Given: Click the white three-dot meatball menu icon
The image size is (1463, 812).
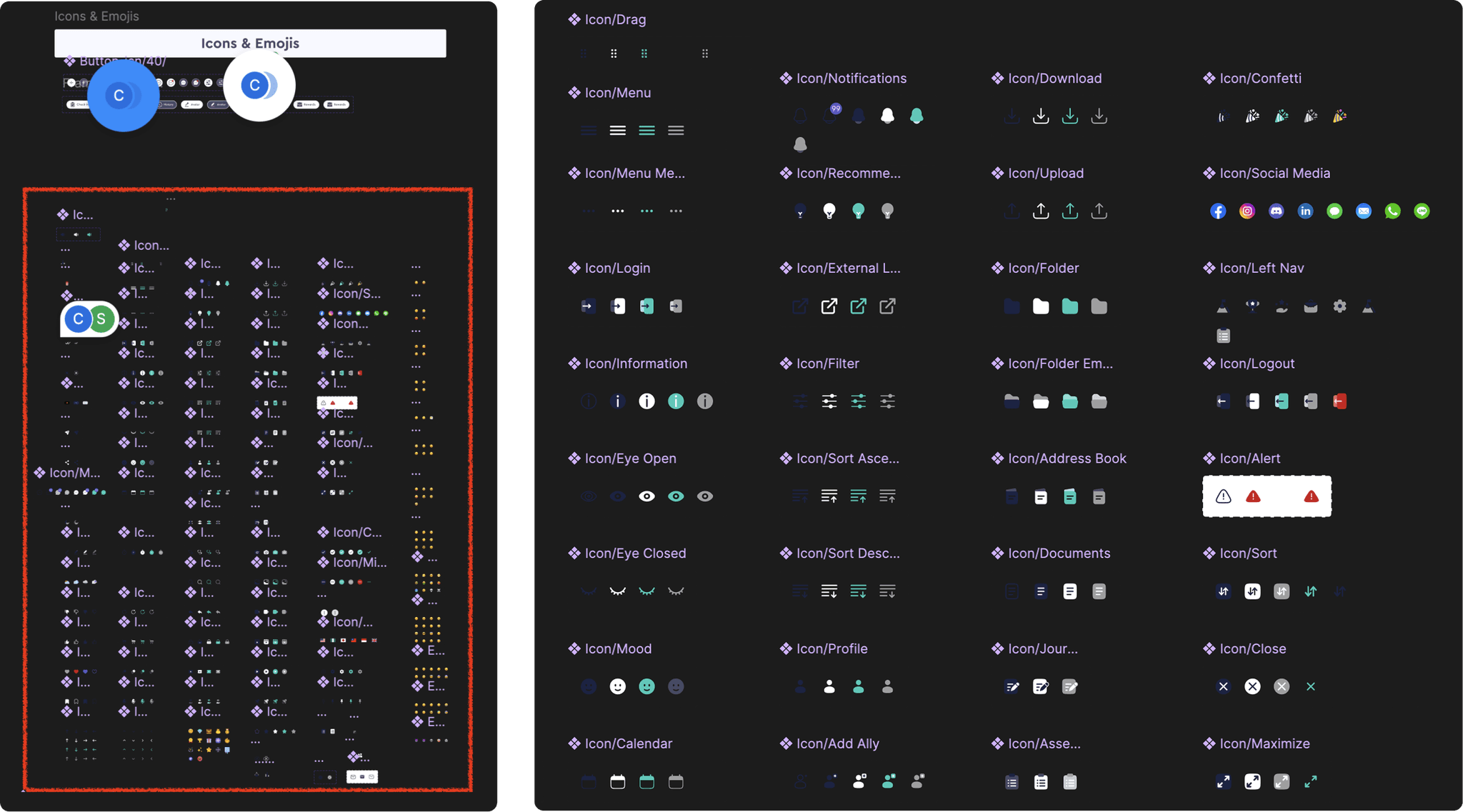Looking at the screenshot, I should pyautogui.click(x=618, y=211).
